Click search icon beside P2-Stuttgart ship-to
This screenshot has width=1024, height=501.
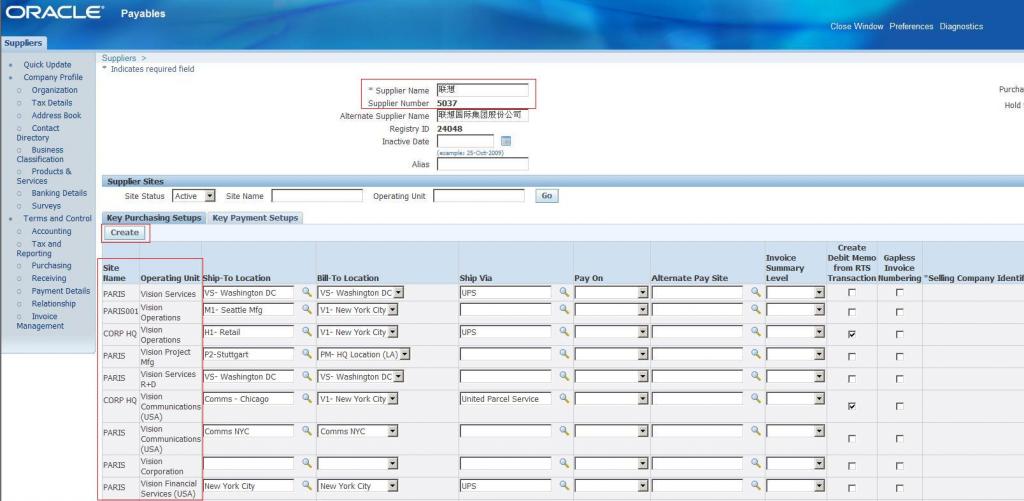pyautogui.click(x=306, y=353)
